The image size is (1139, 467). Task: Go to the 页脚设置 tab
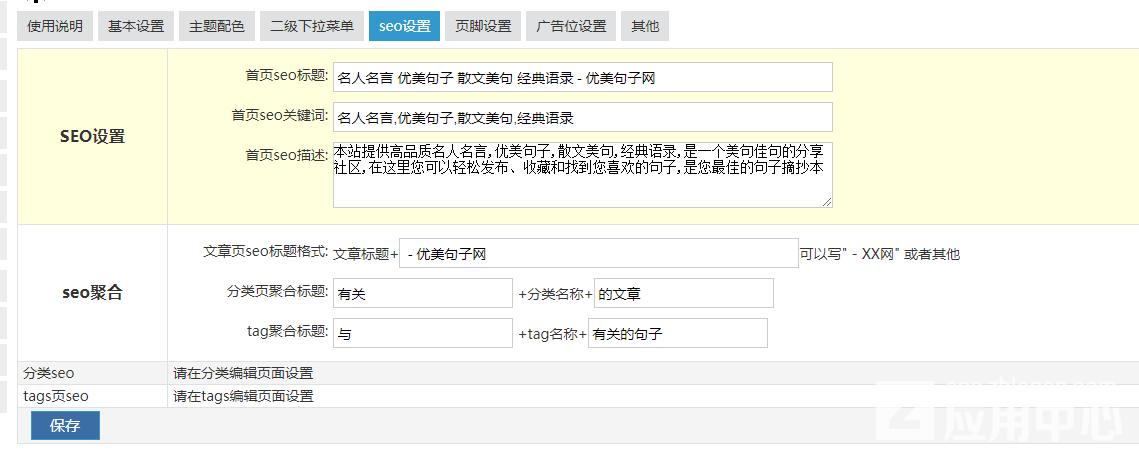[483, 26]
